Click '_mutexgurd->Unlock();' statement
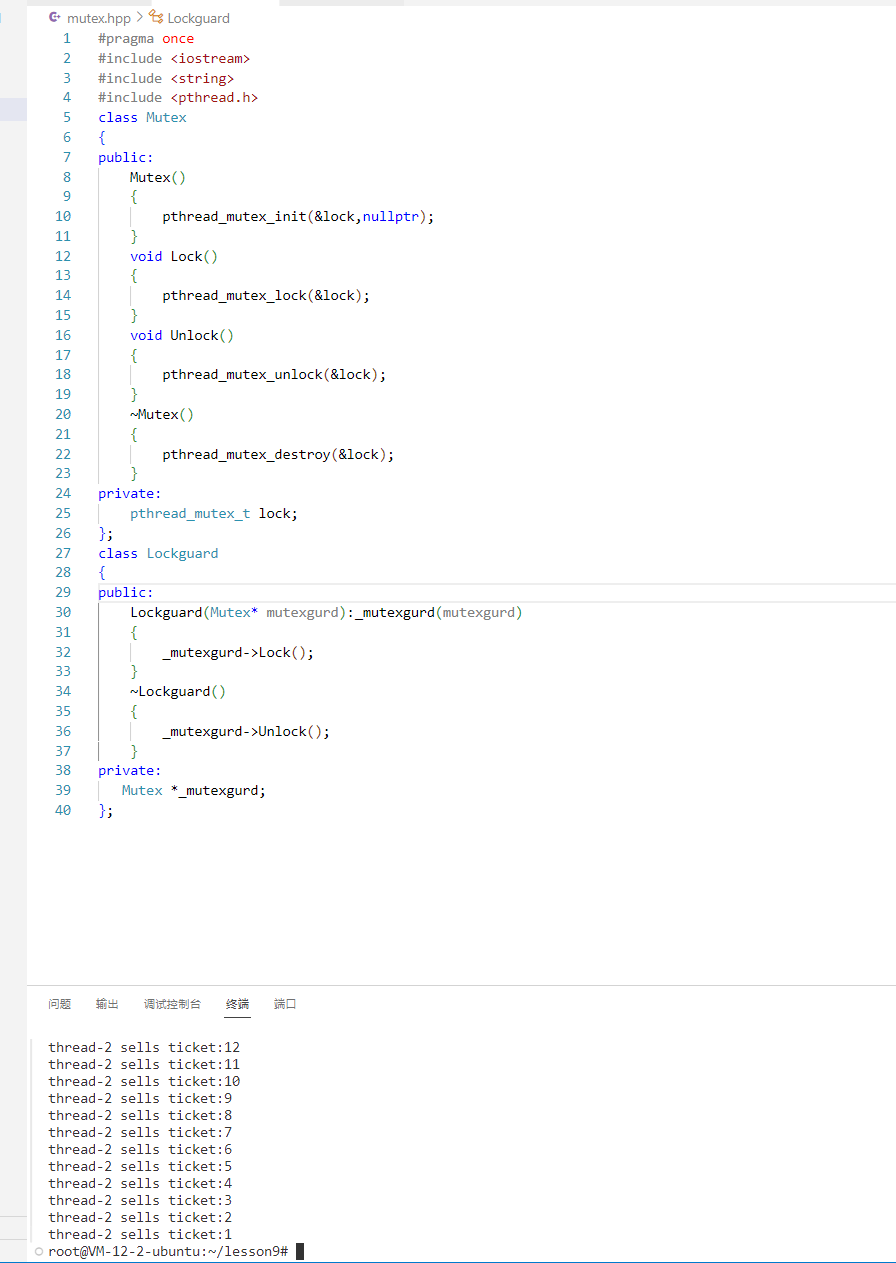The width and height of the screenshot is (896, 1263). (x=246, y=731)
